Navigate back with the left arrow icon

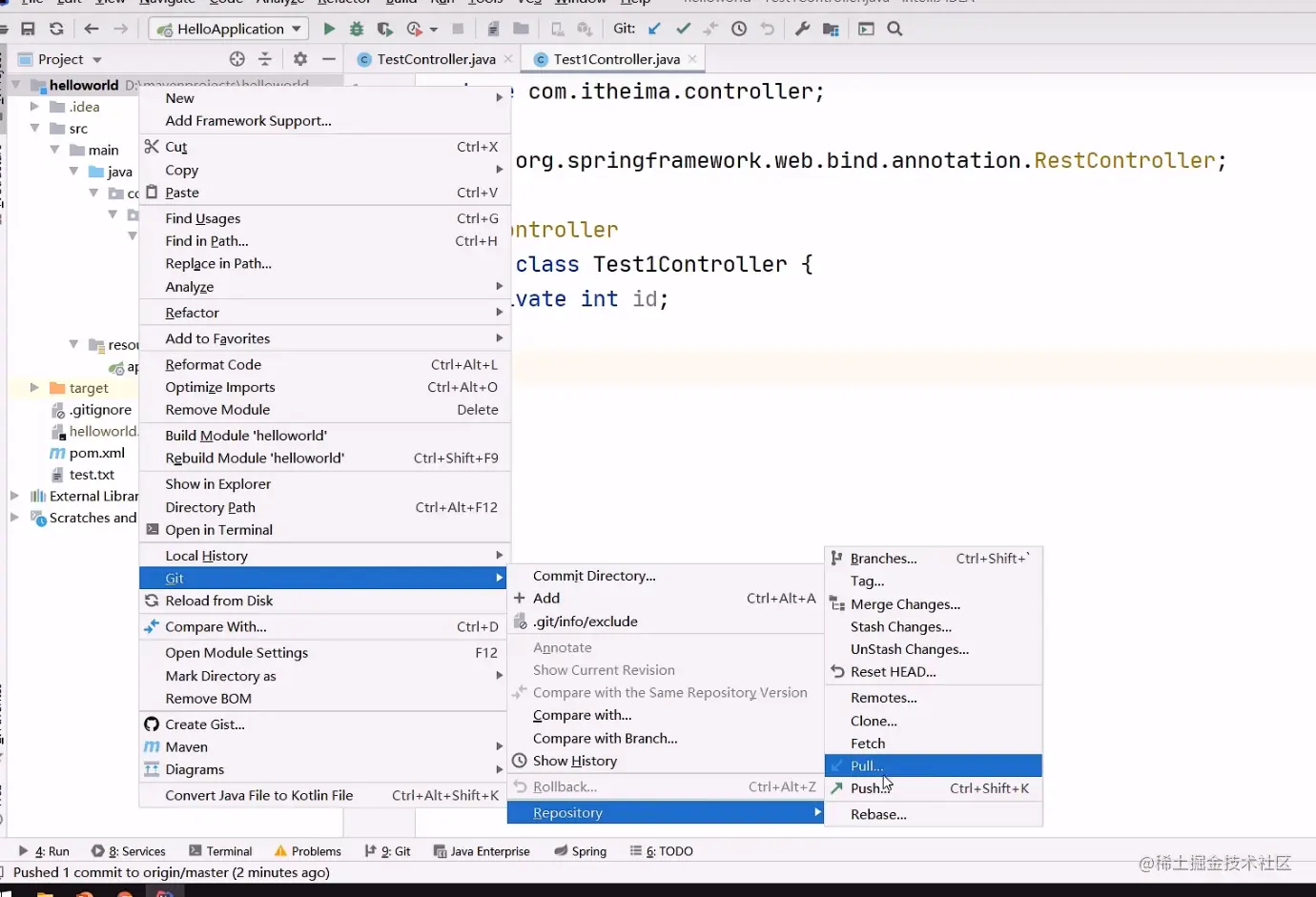click(92, 29)
